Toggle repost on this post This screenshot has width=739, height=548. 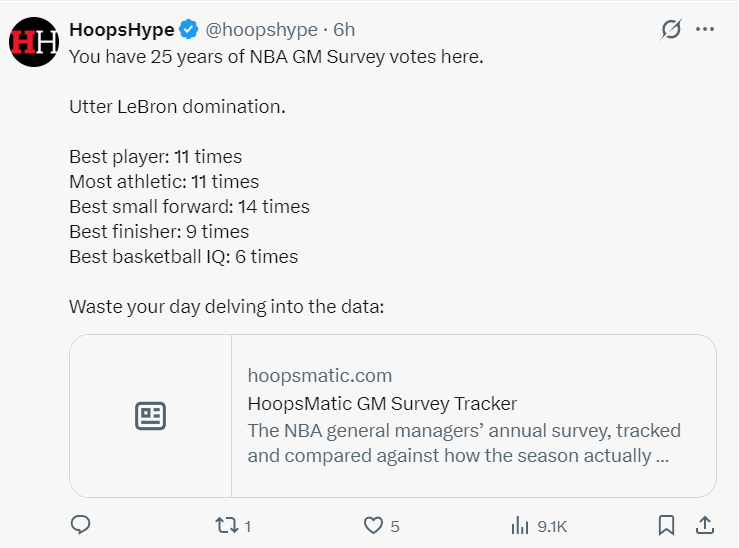pyautogui.click(x=227, y=525)
